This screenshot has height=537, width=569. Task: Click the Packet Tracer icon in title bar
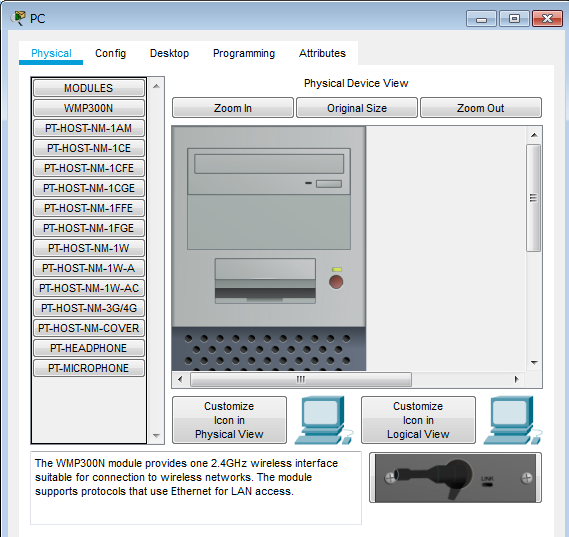tap(18, 18)
